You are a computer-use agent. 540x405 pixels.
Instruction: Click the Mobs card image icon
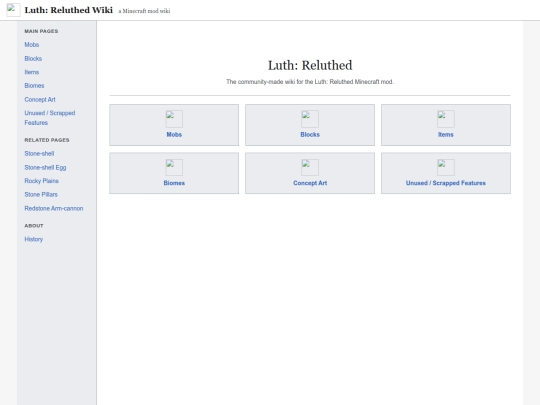click(x=174, y=119)
